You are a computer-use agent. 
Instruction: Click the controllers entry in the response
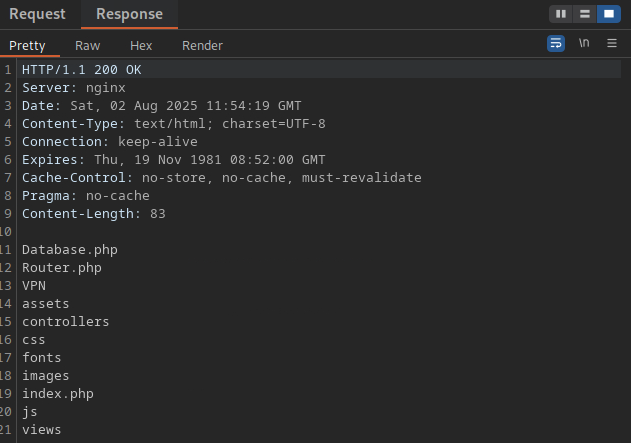point(65,322)
